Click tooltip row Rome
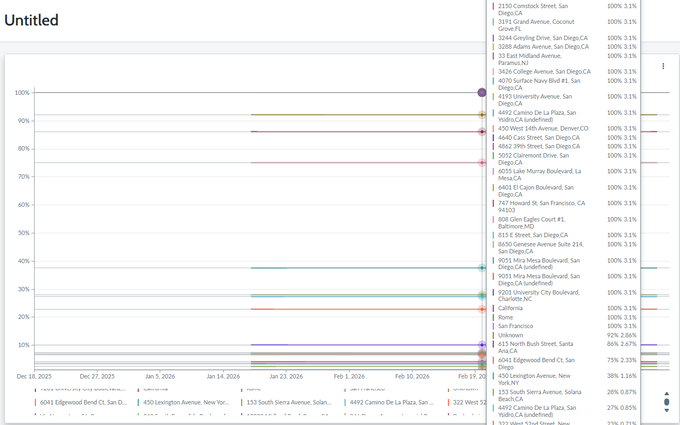The width and height of the screenshot is (680, 425). pyautogui.click(x=565, y=317)
